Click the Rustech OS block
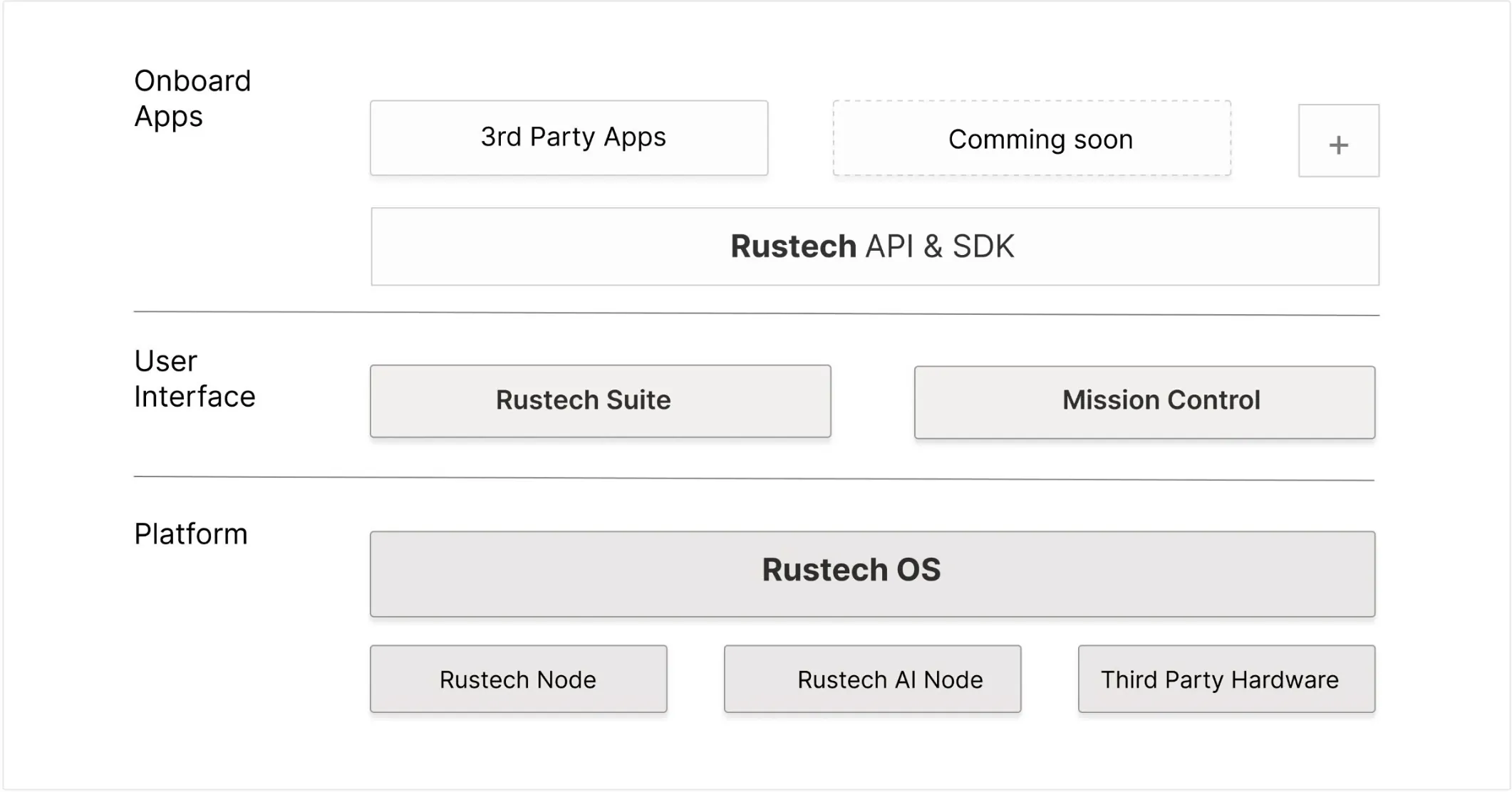The height and width of the screenshot is (792, 1512). point(872,574)
